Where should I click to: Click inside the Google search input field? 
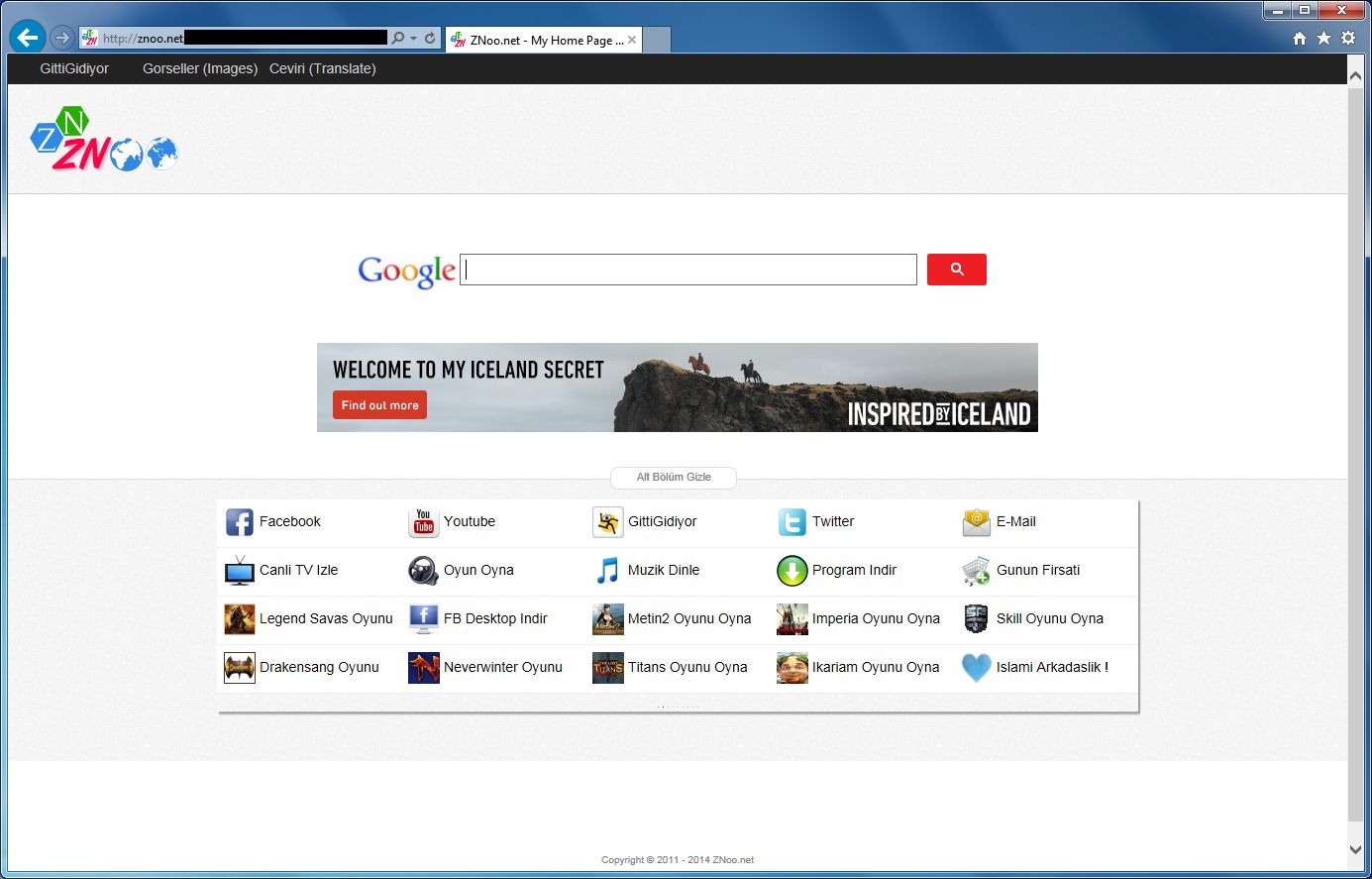[x=687, y=269]
